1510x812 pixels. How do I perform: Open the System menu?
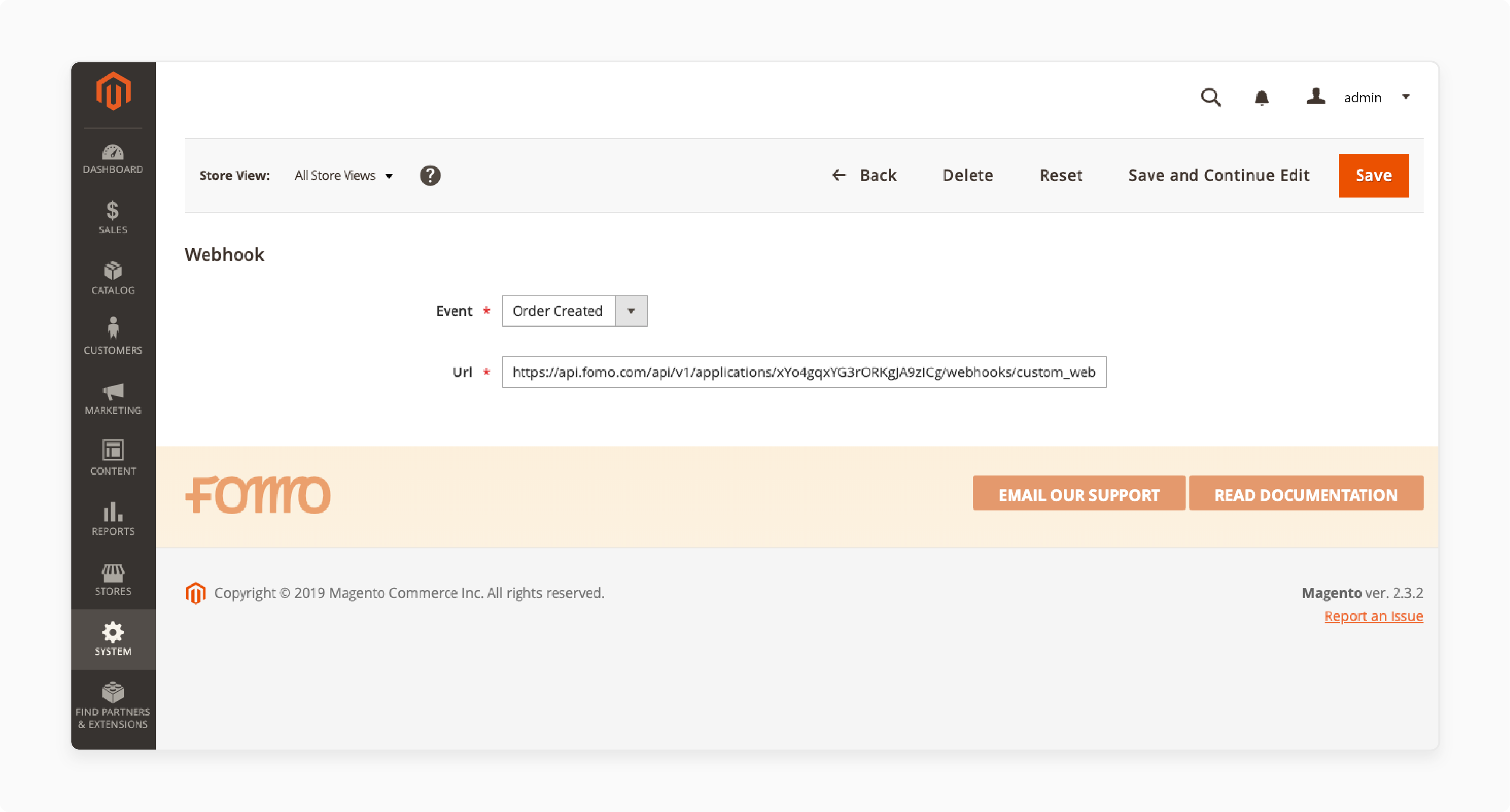(112, 639)
